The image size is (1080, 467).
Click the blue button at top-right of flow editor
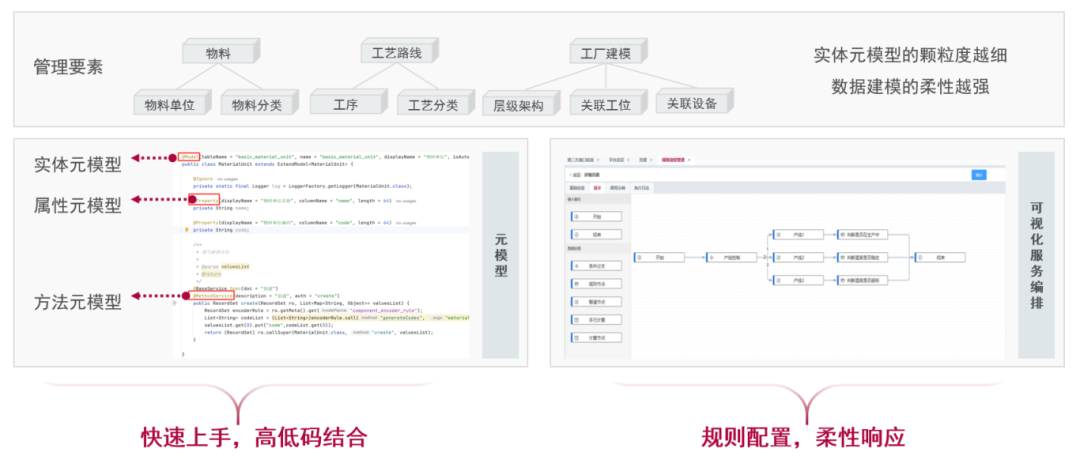(978, 175)
